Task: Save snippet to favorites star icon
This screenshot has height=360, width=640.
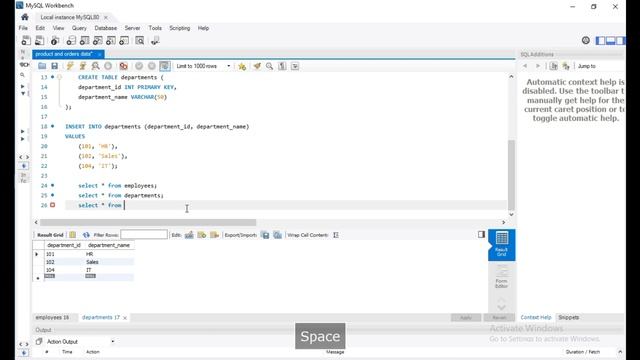Action: click(242, 66)
